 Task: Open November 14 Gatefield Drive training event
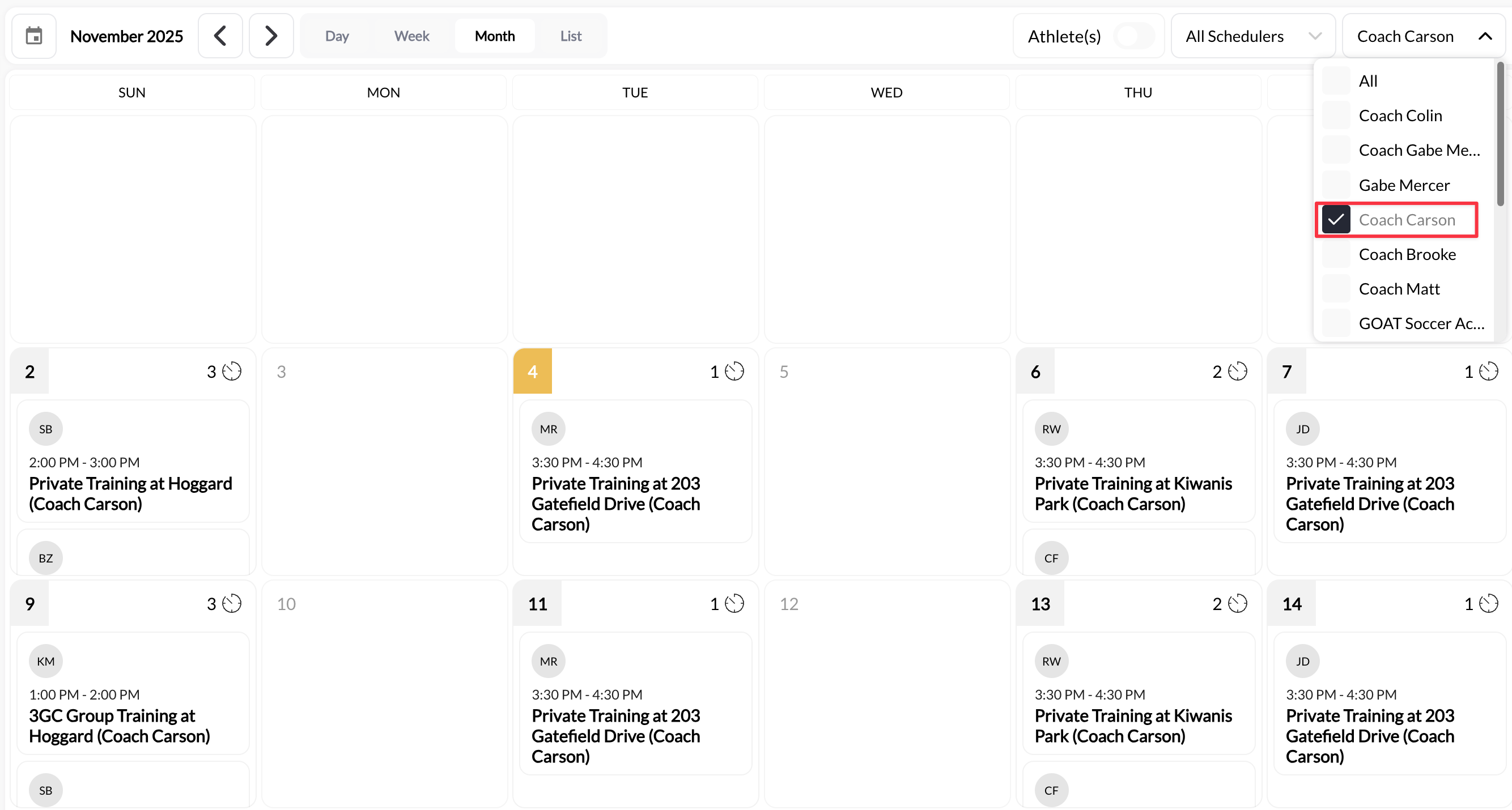click(x=1390, y=704)
